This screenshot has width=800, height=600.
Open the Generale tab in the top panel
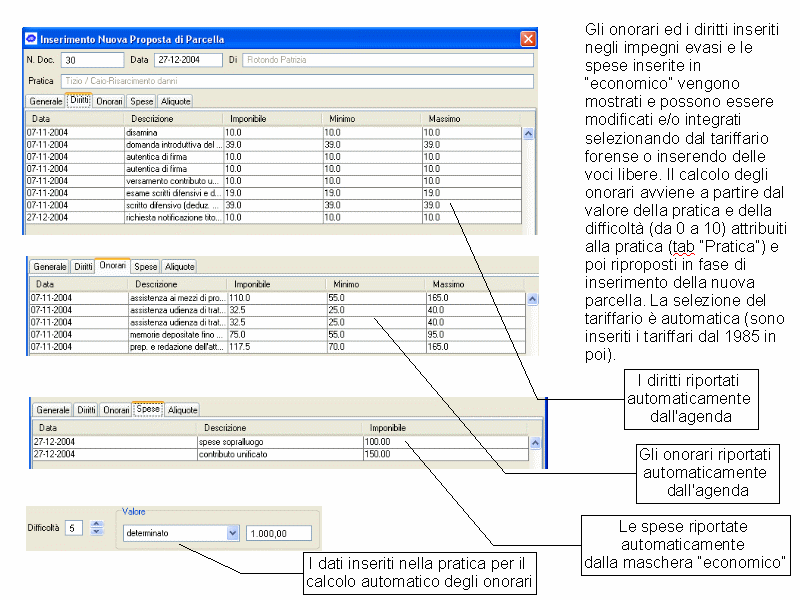pyautogui.click(x=45, y=102)
